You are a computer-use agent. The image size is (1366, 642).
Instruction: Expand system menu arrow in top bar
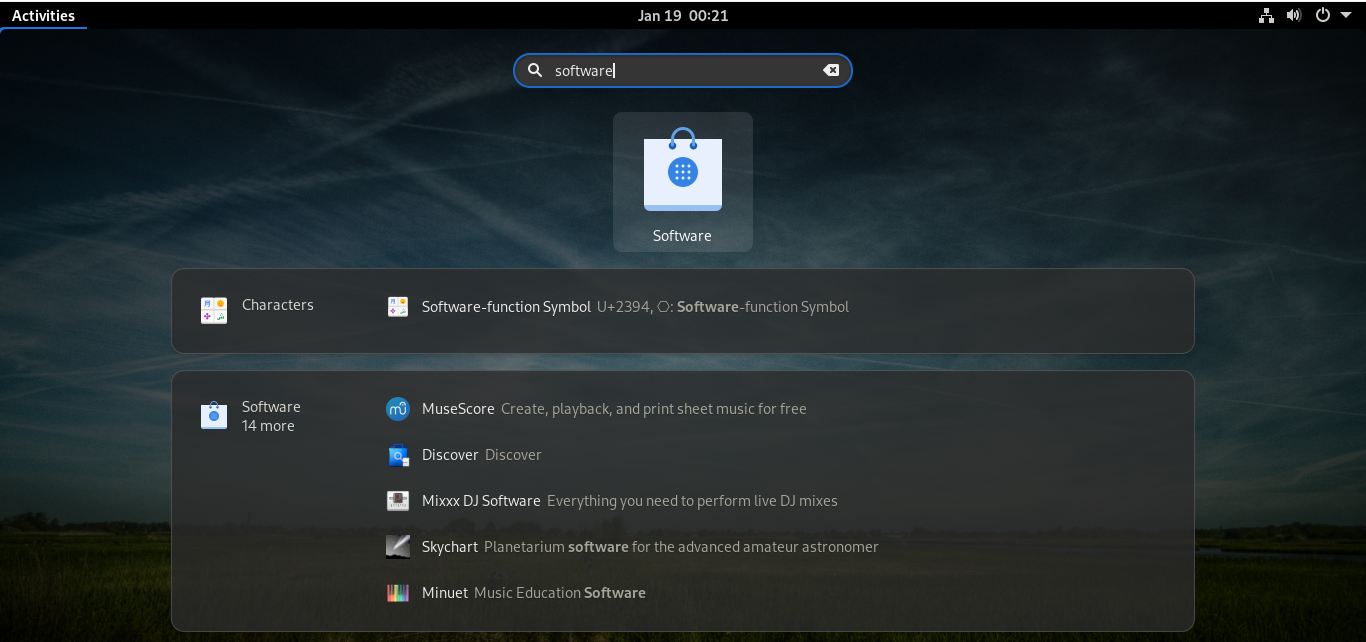1346,15
